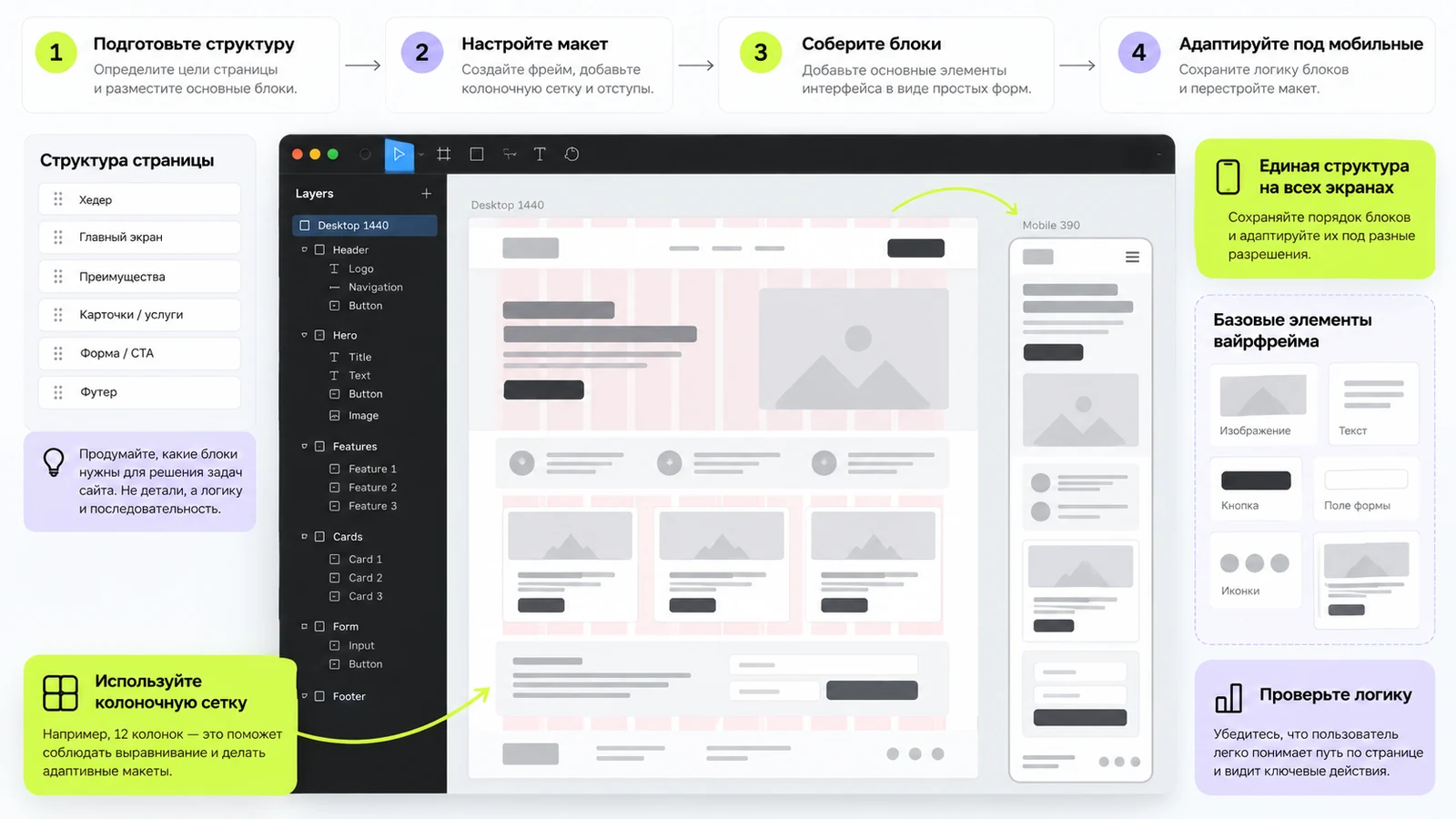Viewport: 1456px width, 819px height.
Task: Select the Text layer in Hero
Action: click(350, 376)
